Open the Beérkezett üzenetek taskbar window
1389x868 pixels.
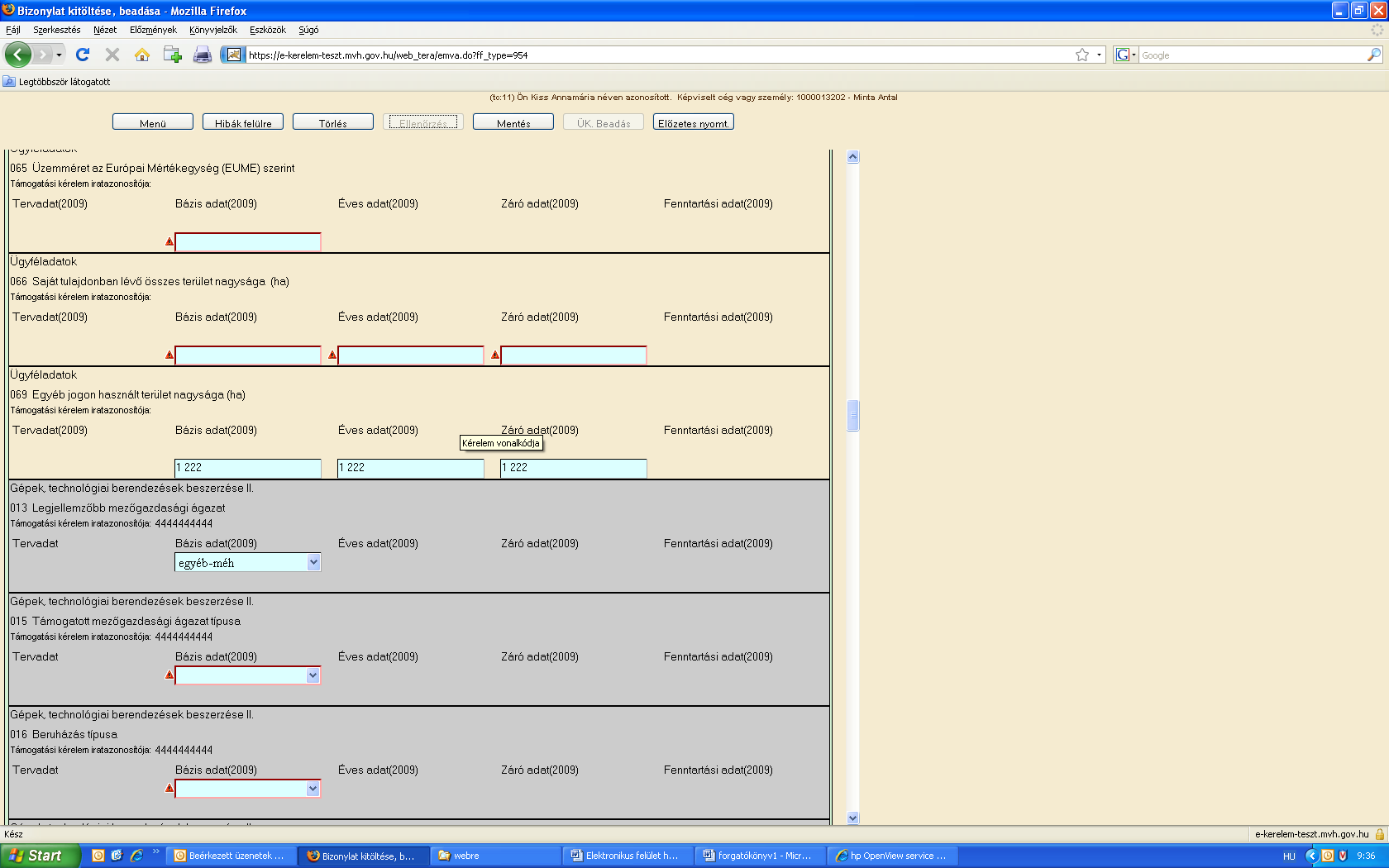click(231, 856)
